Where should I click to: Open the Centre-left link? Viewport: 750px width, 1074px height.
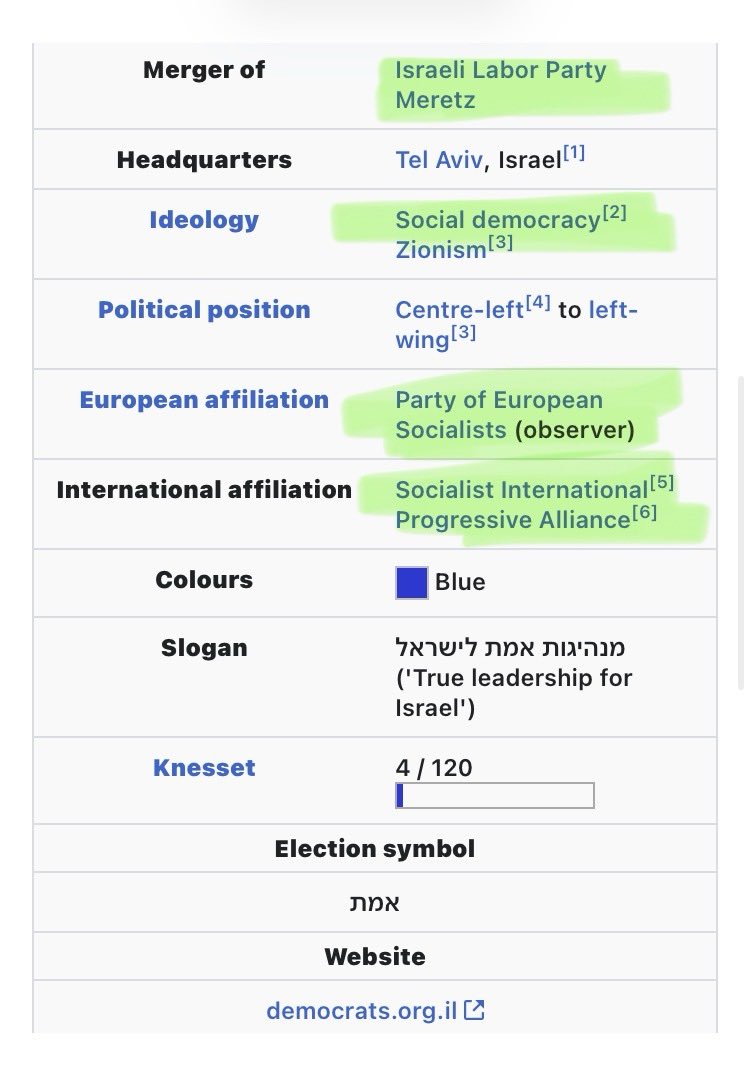pos(460,310)
